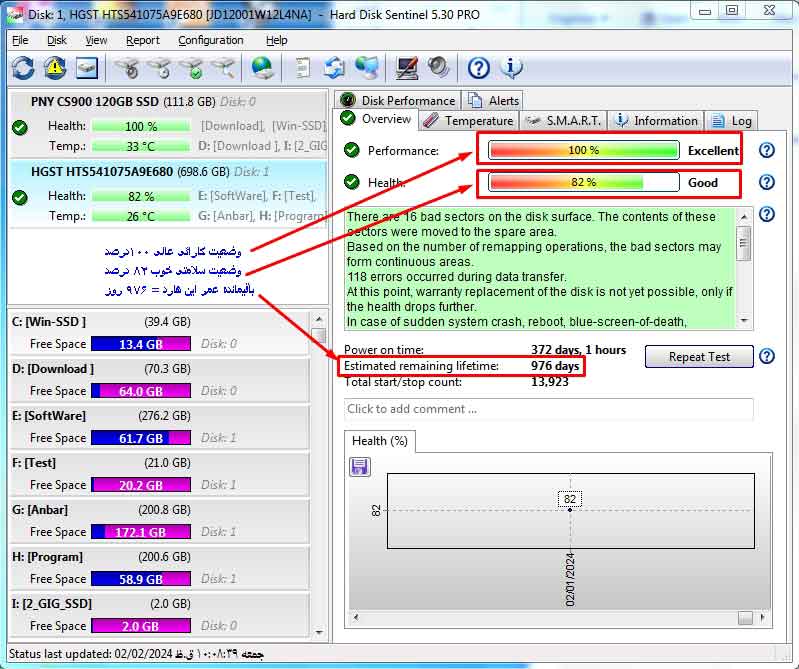
Task: Open the Configuration menu
Action: (210, 40)
